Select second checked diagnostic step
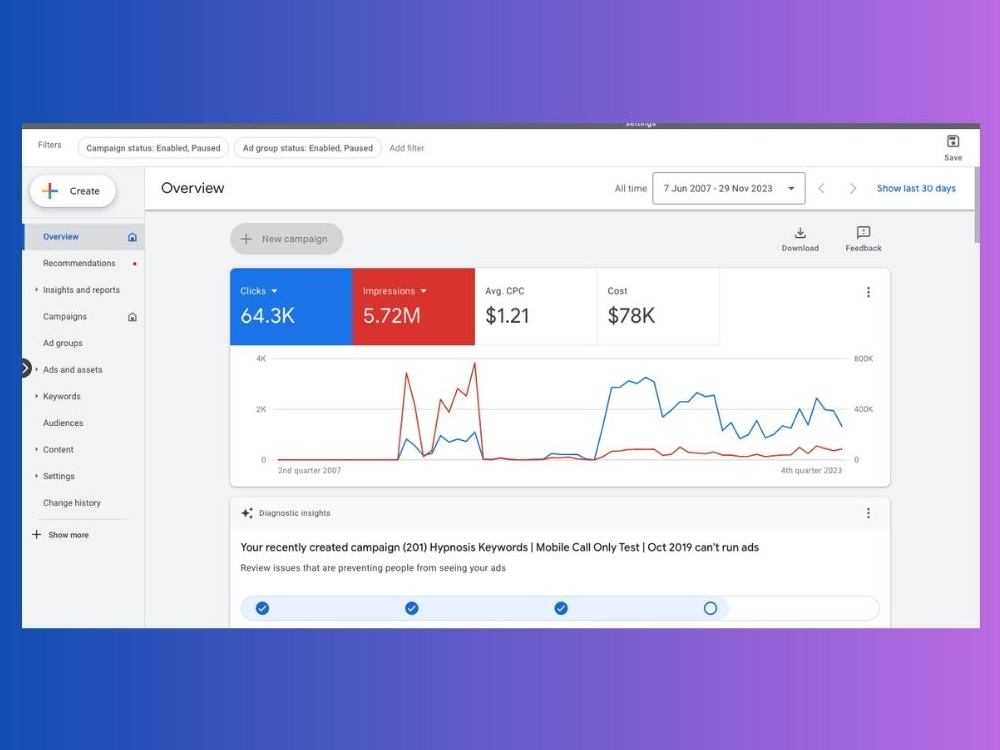Viewport: 1000px width, 750px height. tap(412, 608)
